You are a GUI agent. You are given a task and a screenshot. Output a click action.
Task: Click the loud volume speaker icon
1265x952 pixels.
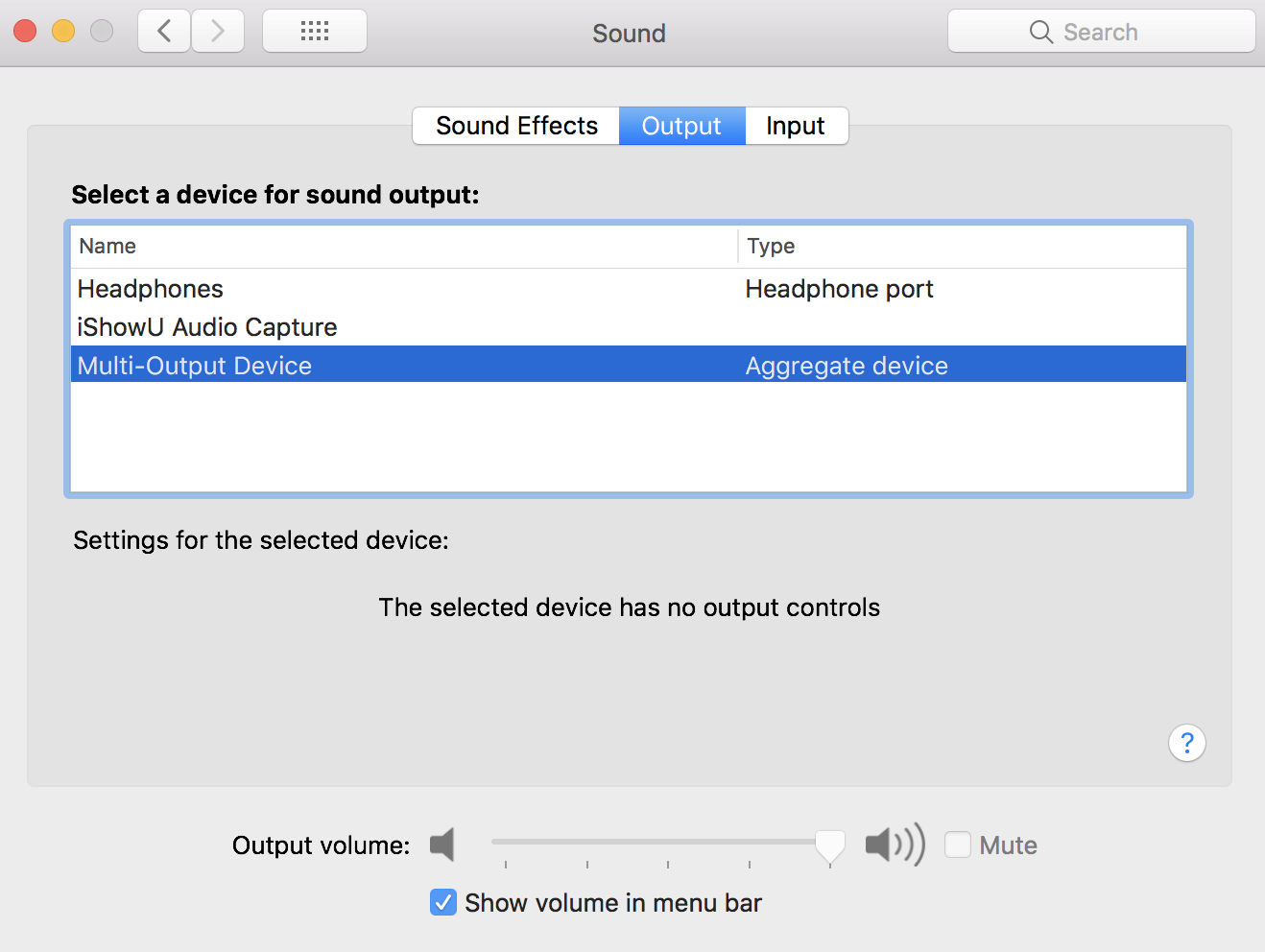click(x=895, y=845)
